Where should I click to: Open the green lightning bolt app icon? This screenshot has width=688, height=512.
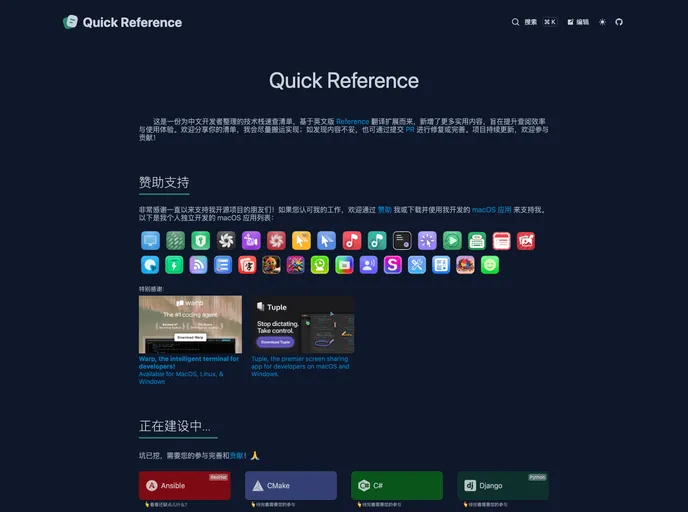coord(174,265)
